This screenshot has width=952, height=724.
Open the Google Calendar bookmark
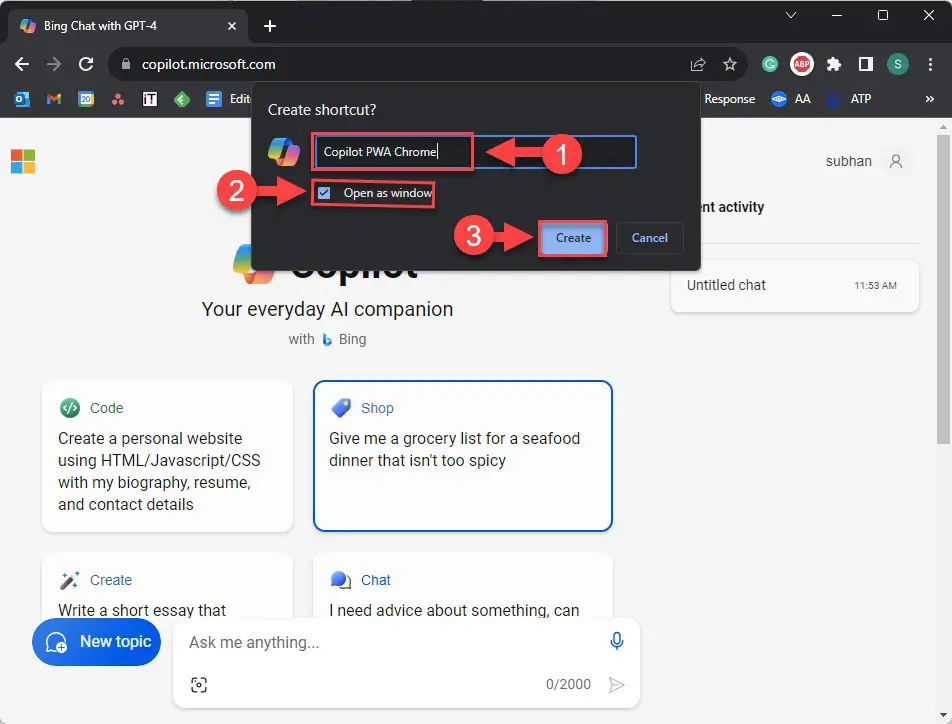[x=86, y=98]
